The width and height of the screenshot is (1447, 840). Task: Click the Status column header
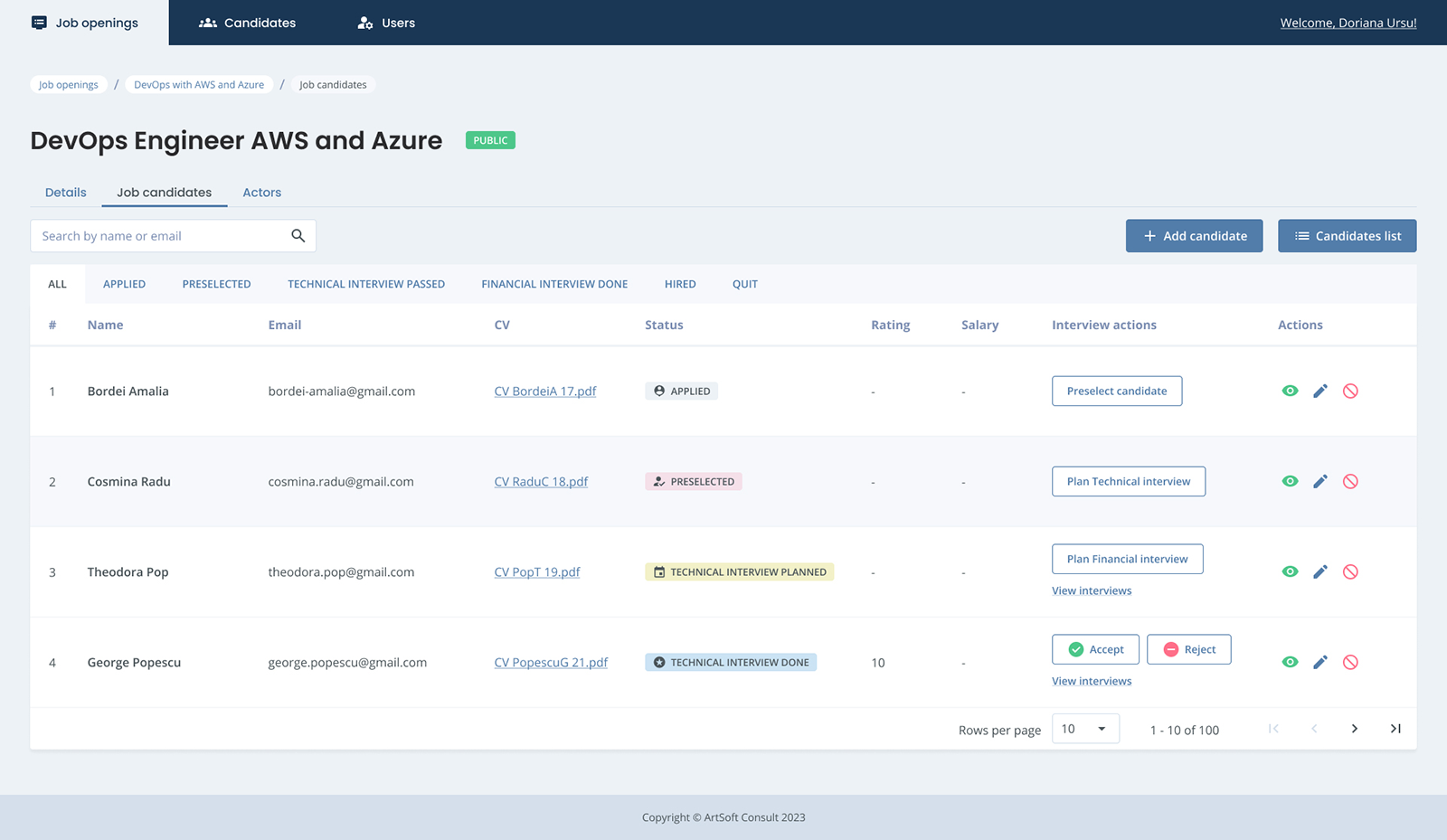tap(664, 326)
